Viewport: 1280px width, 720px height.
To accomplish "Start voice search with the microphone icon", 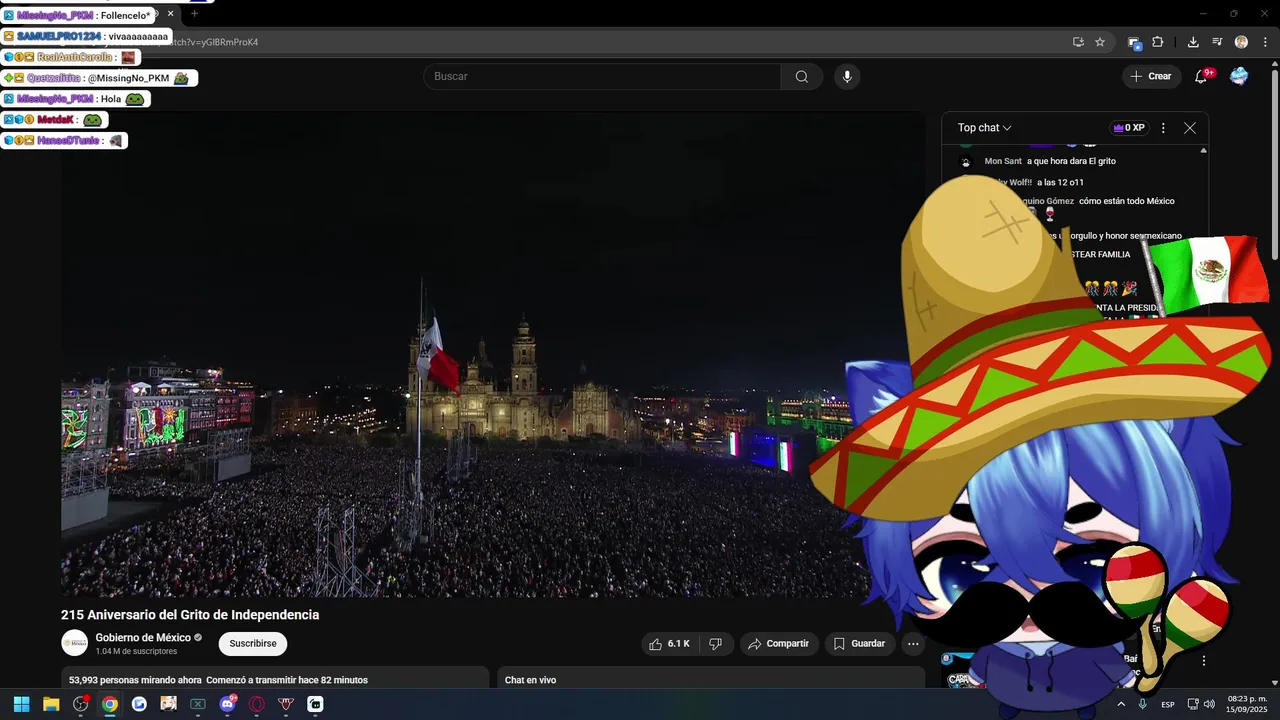I will point(847,77).
